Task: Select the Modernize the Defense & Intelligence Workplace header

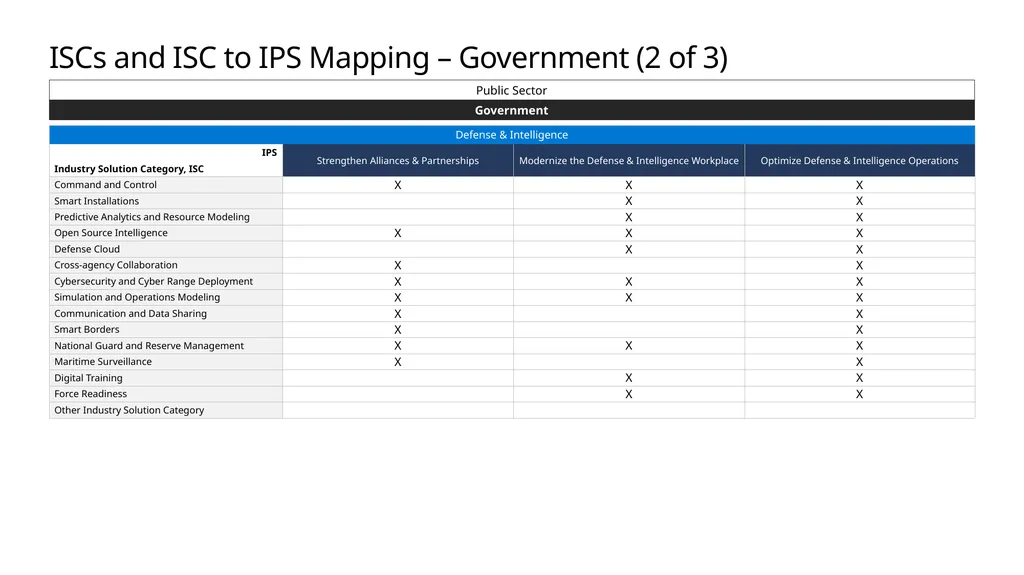Action: [x=629, y=161]
